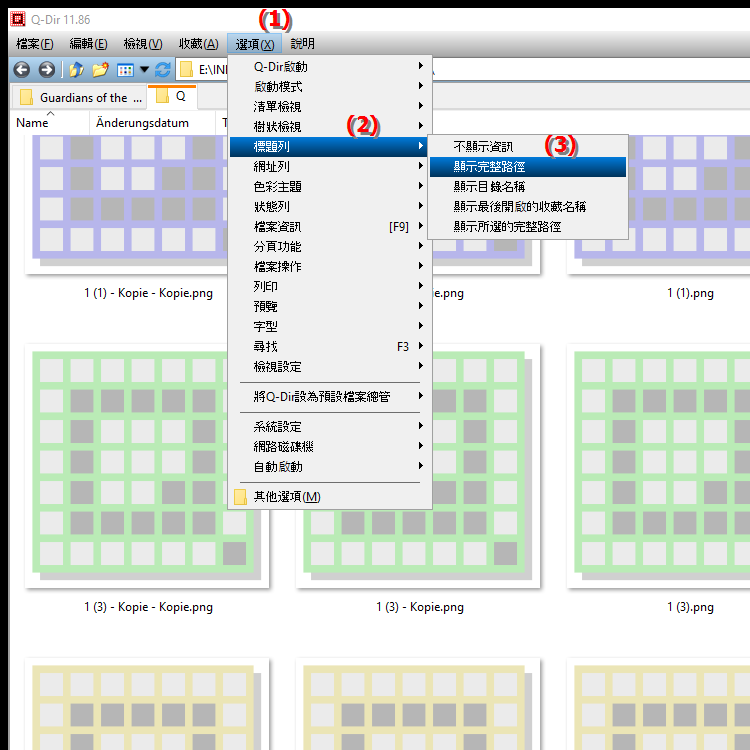
Task: Refresh the folder with the blue arrows icon
Action: [x=163, y=70]
